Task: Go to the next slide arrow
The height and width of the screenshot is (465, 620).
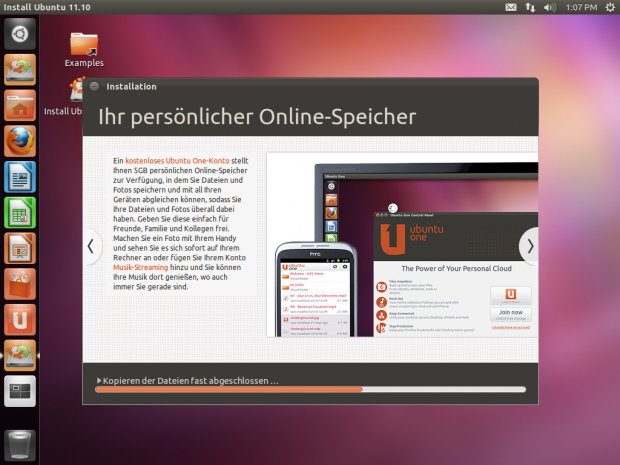Action: (x=530, y=246)
